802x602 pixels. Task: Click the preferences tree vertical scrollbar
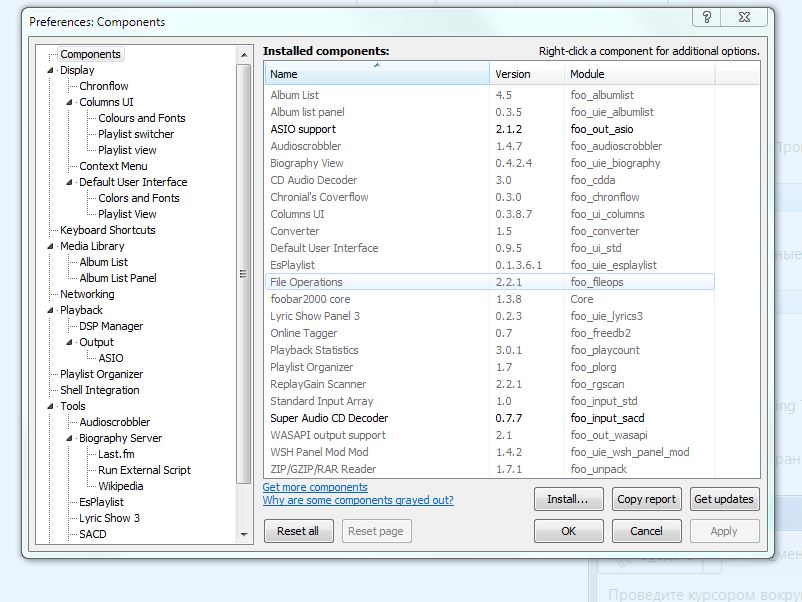coord(244,270)
